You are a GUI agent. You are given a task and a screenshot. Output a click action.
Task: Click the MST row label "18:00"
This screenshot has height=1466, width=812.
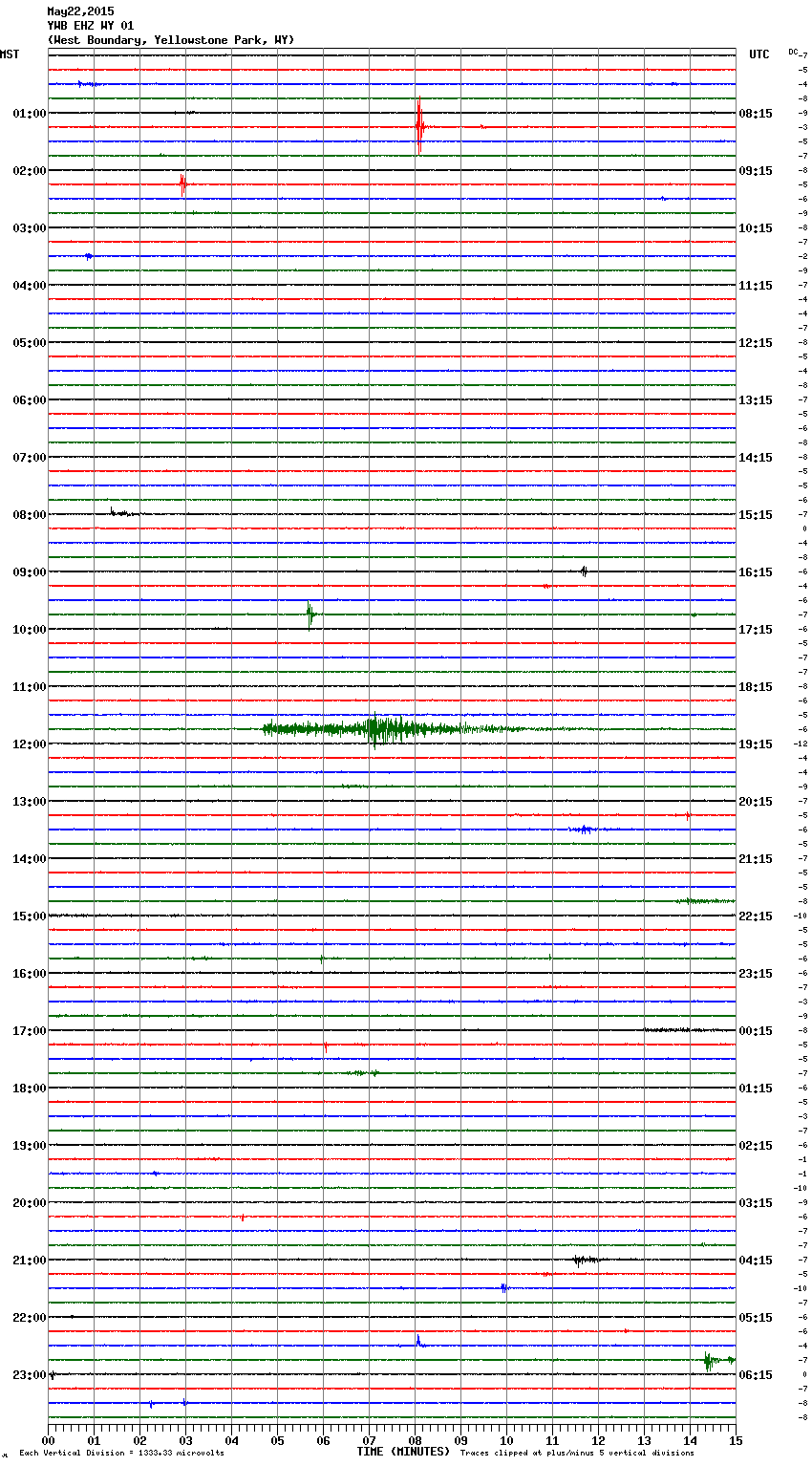30,1089
